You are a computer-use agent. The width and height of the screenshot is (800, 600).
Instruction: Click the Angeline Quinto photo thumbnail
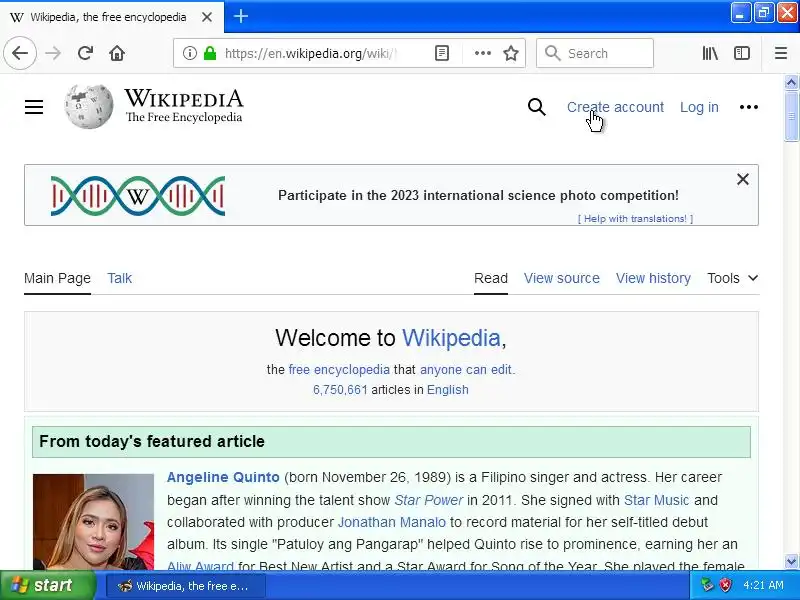tap(93, 522)
